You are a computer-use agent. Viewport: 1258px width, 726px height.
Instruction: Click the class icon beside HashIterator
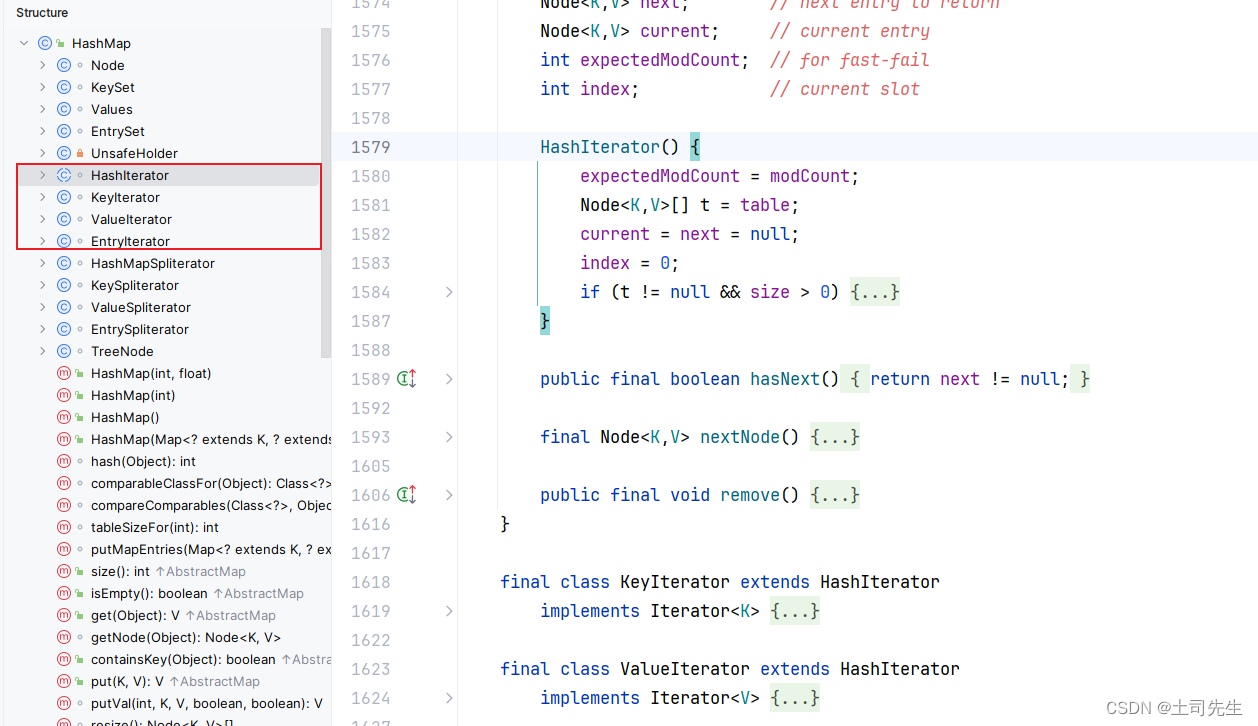(62, 175)
